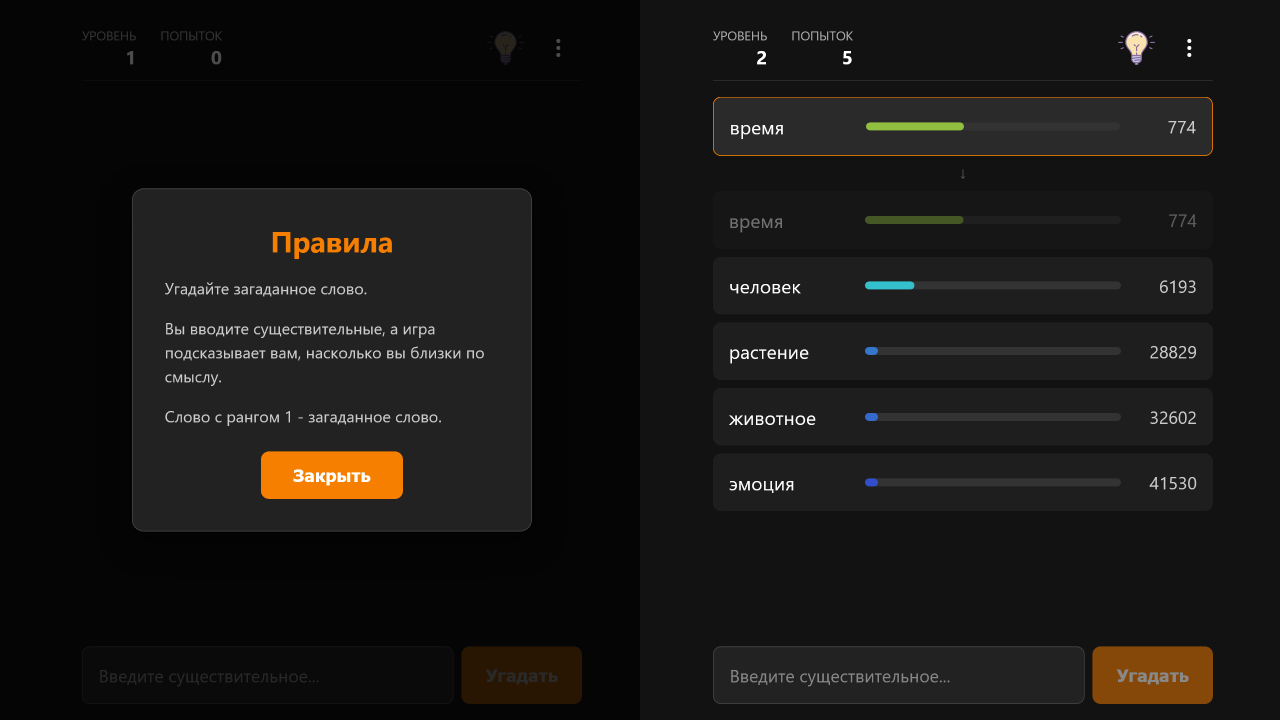Viewport: 1280px width, 720px height.
Task: Click the dimmed 'время' entry in the list
Action: click(x=962, y=219)
